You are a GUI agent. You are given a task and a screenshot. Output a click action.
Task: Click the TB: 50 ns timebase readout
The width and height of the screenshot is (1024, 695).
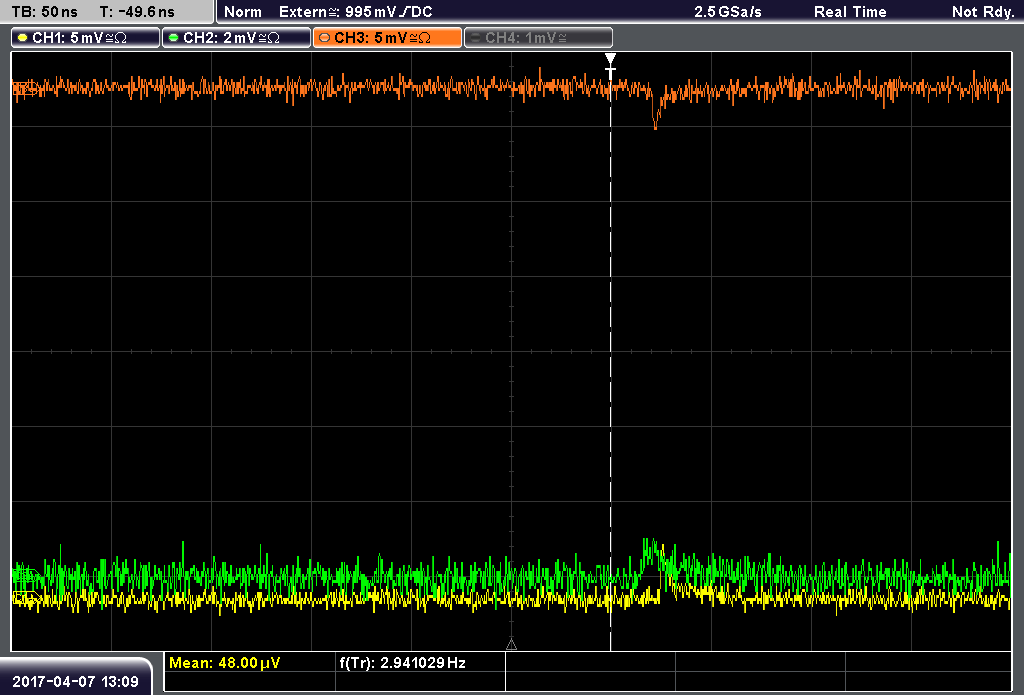click(44, 12)
